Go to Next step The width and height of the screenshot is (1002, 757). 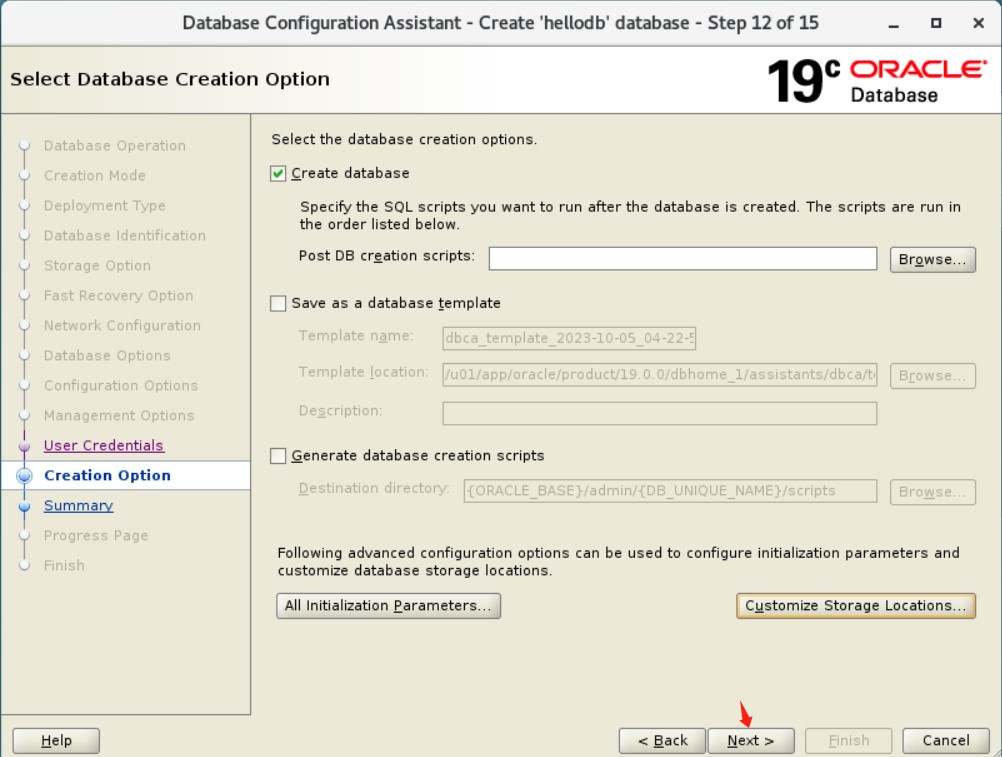(x=751, y=740)
